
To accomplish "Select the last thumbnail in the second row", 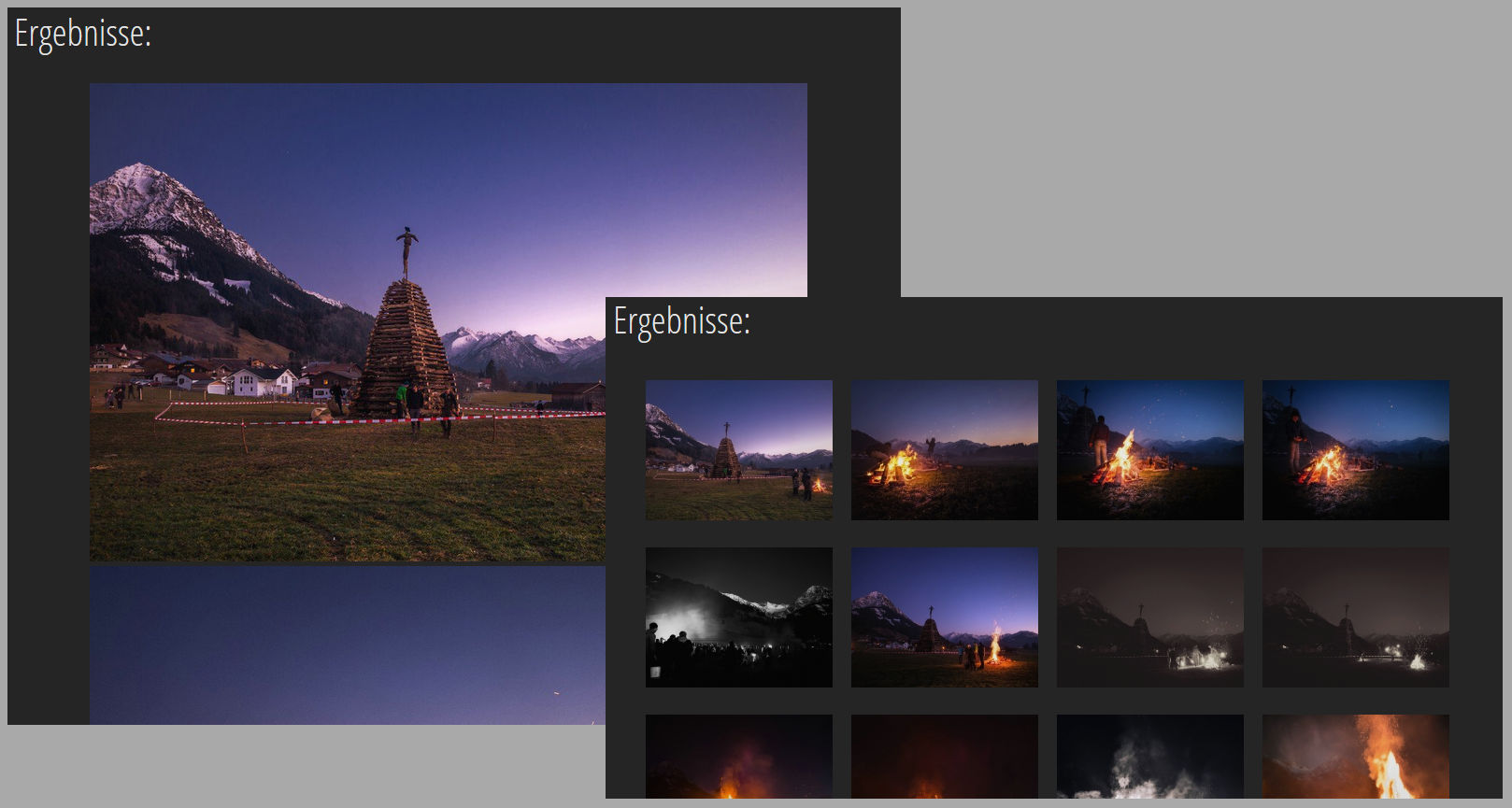I will [1355, 617].
